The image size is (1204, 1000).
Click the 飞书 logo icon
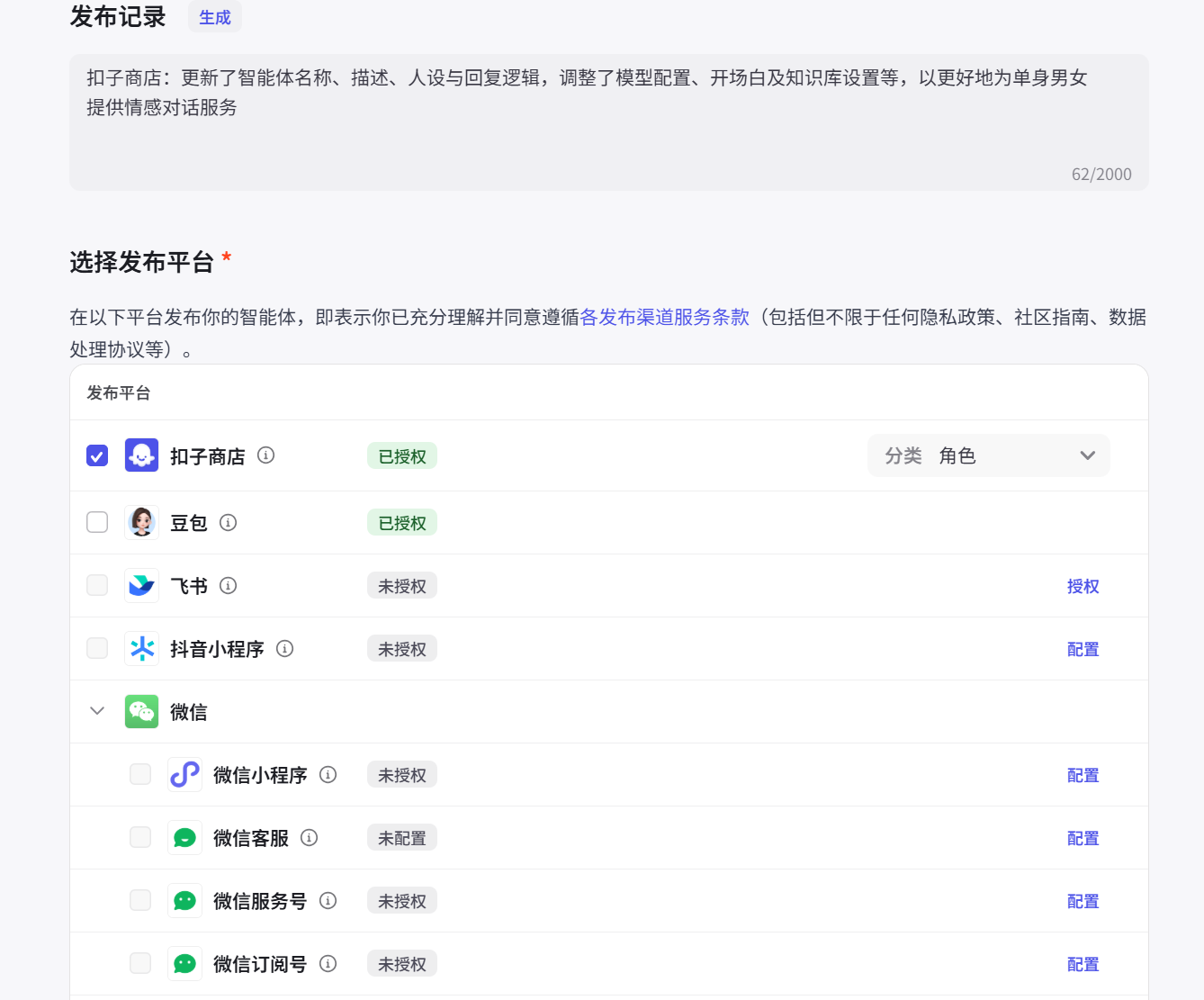(141, 585)
